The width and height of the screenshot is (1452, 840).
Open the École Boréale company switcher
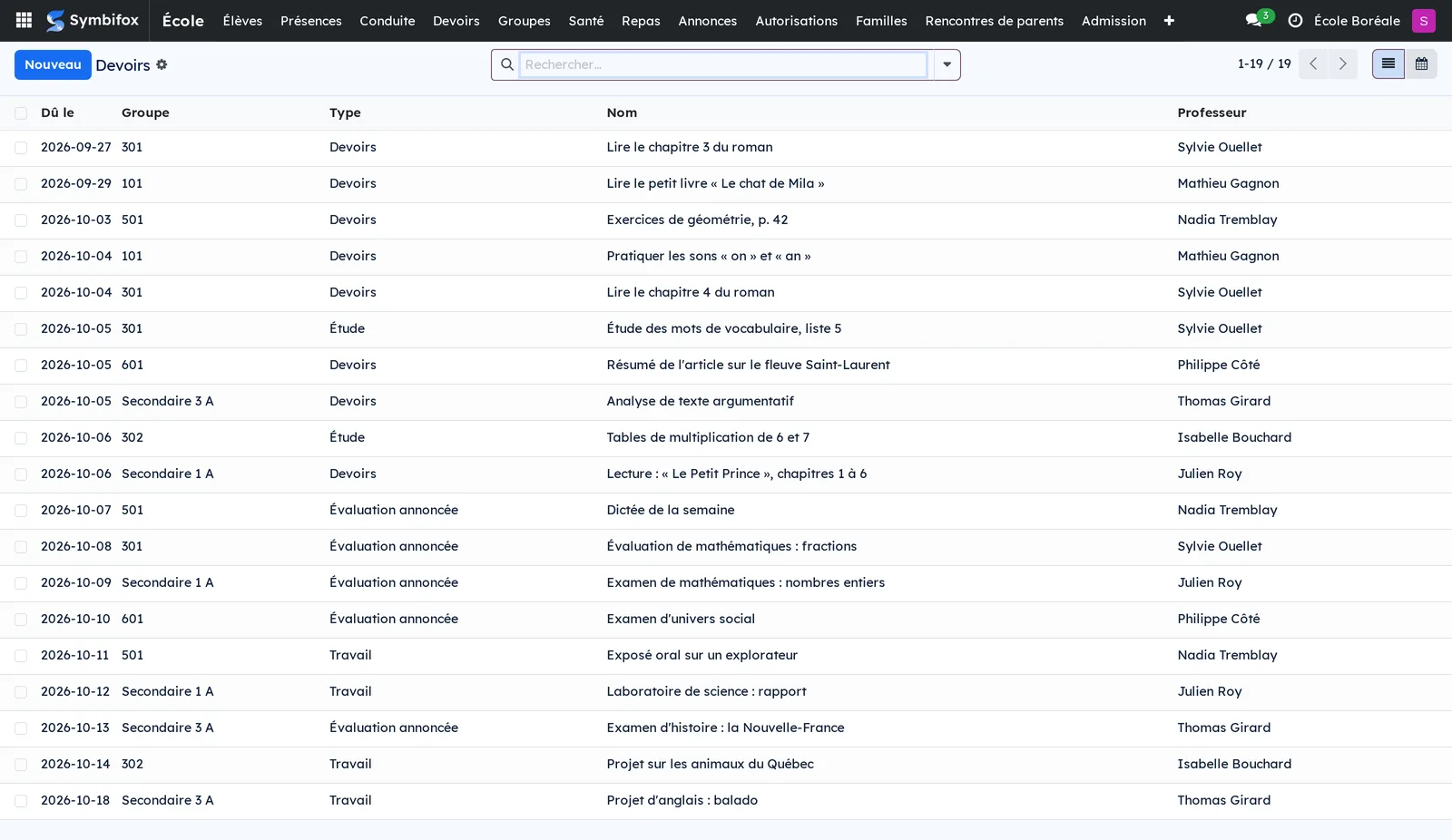[1357, 20]
